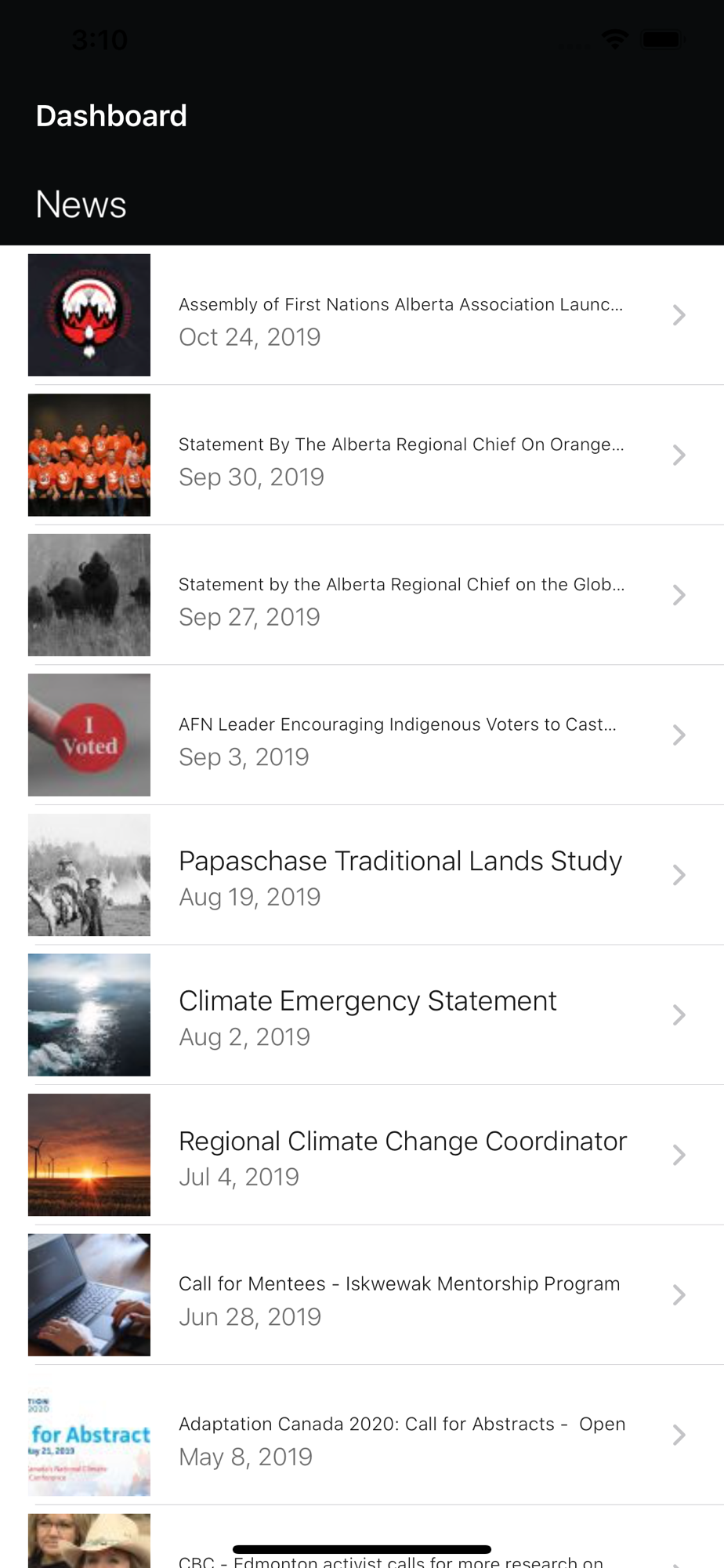This screenshot has width=724, height=1568.
Task: Open the First Nations logo thumbnail
Action: pos(89,315)
